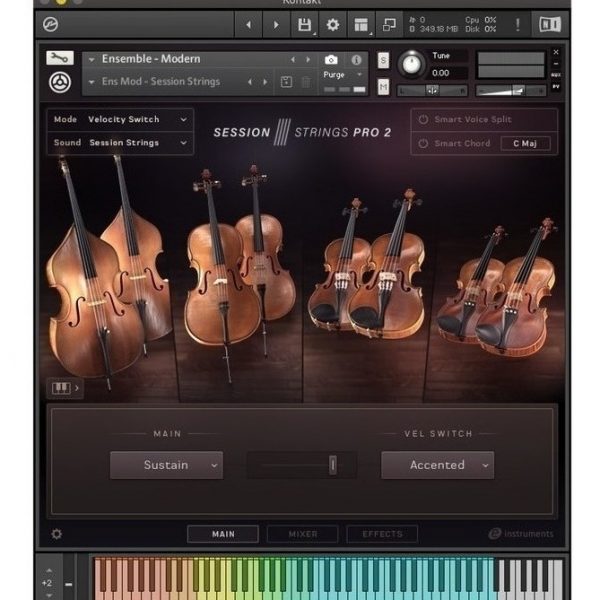
Task: Go to next preset with the top bar right arrow
Action: pyautogui.click(x=276, y=25)
